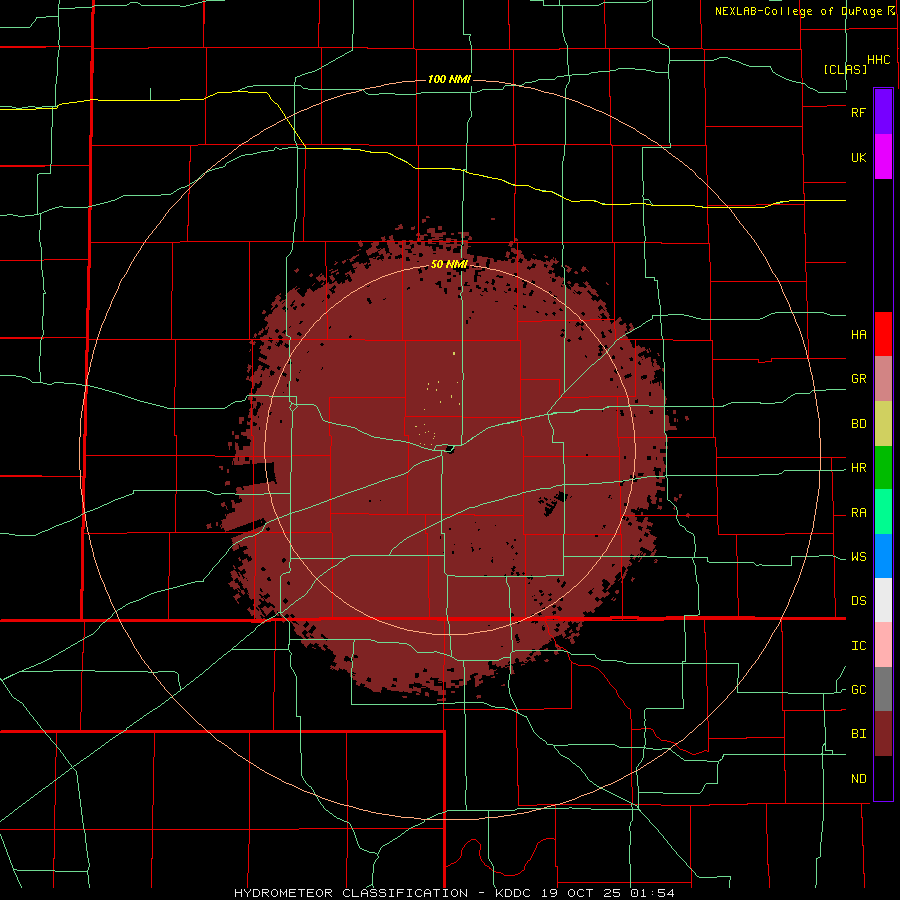Image resolution: width=900 pixels, height=900 pixels.
Task: Click the GR salmon legend swatch
Action: (883, 379)
